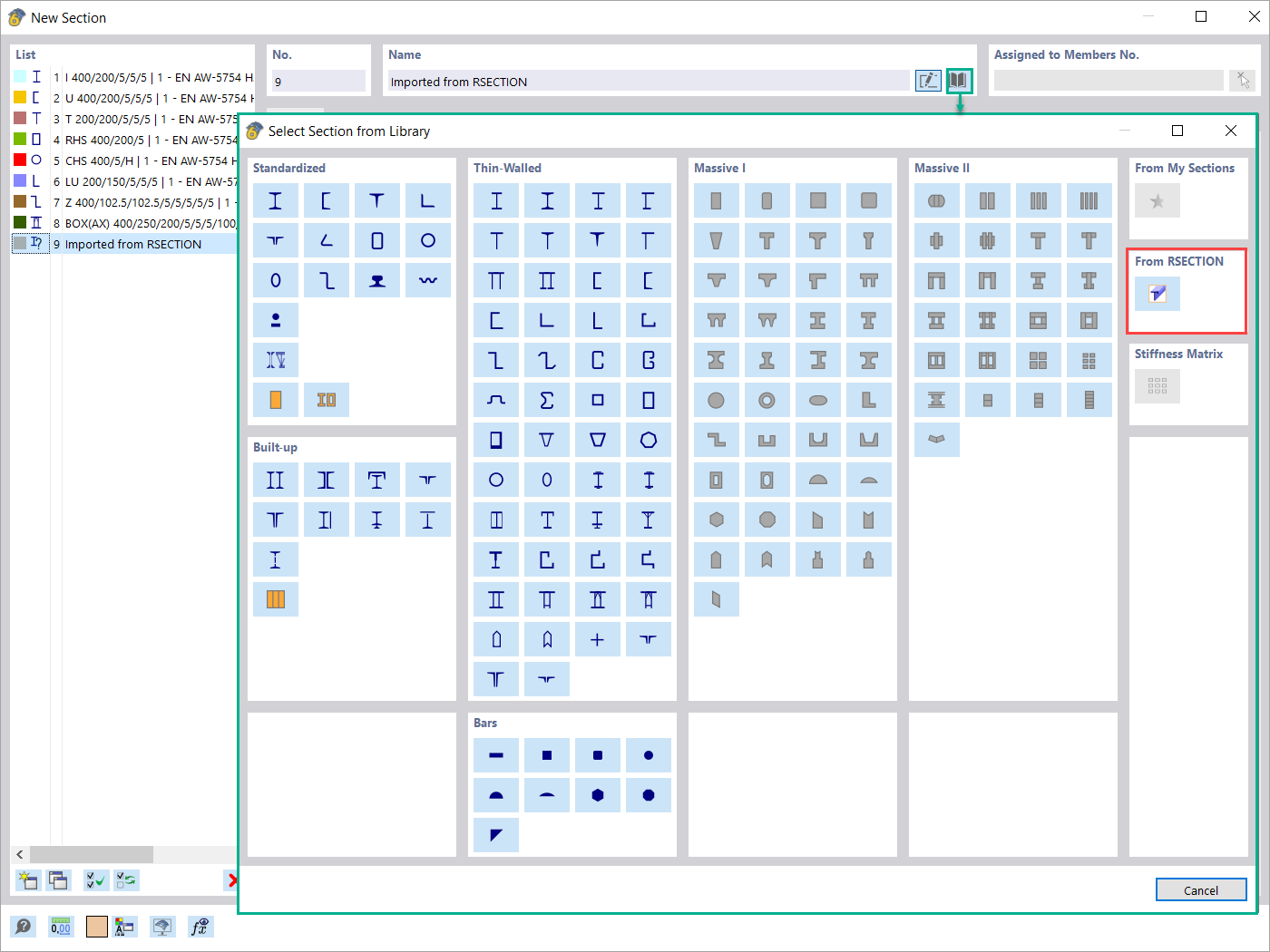The image size is (1270, 952).
Task: Clear Assigned to Members with arrow icon
Action: point(1243,80)
